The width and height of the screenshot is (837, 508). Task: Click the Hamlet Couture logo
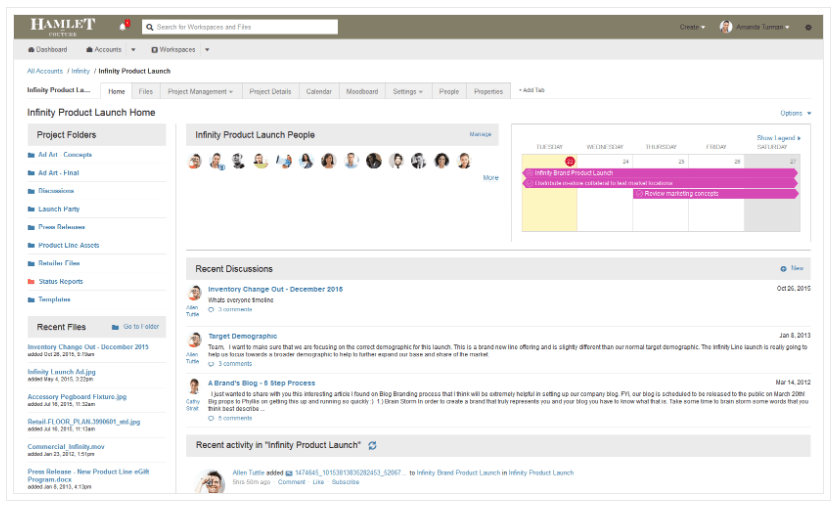(62, 27)
